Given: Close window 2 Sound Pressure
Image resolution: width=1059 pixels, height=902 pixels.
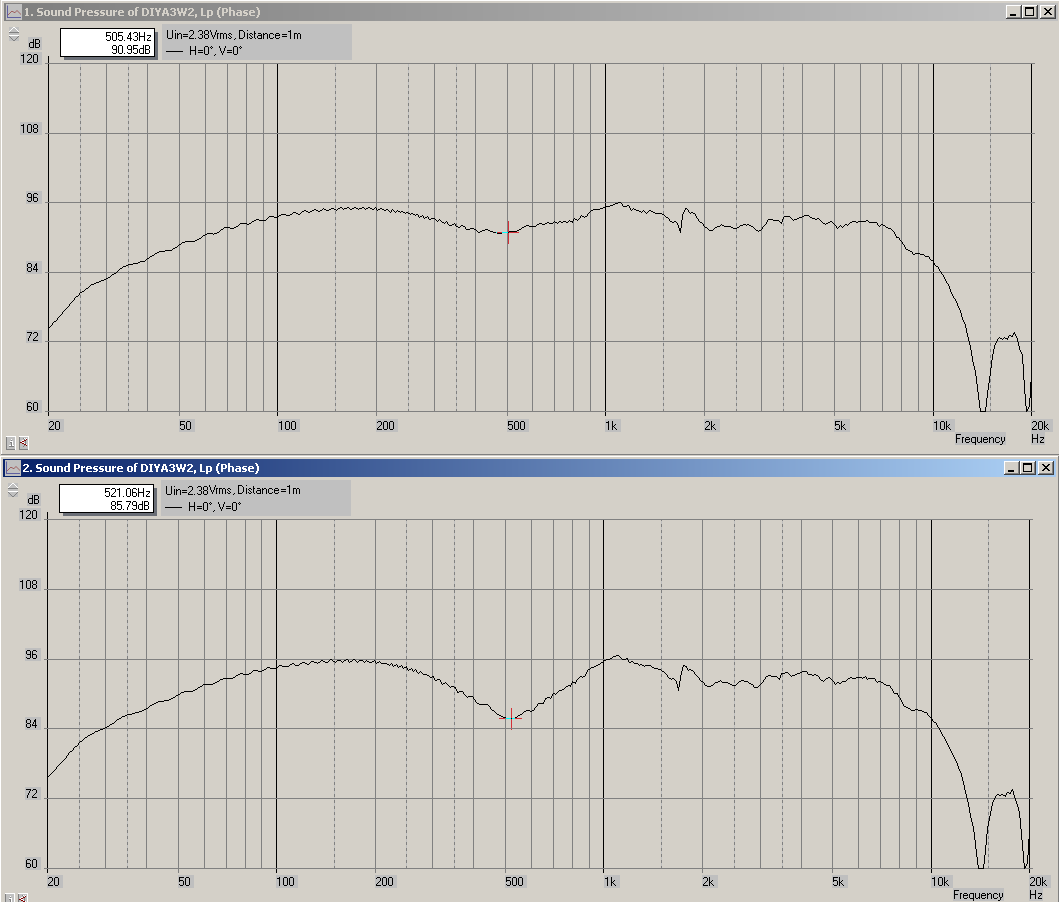Looking at the screenshot, I should tap(1046, 468).
